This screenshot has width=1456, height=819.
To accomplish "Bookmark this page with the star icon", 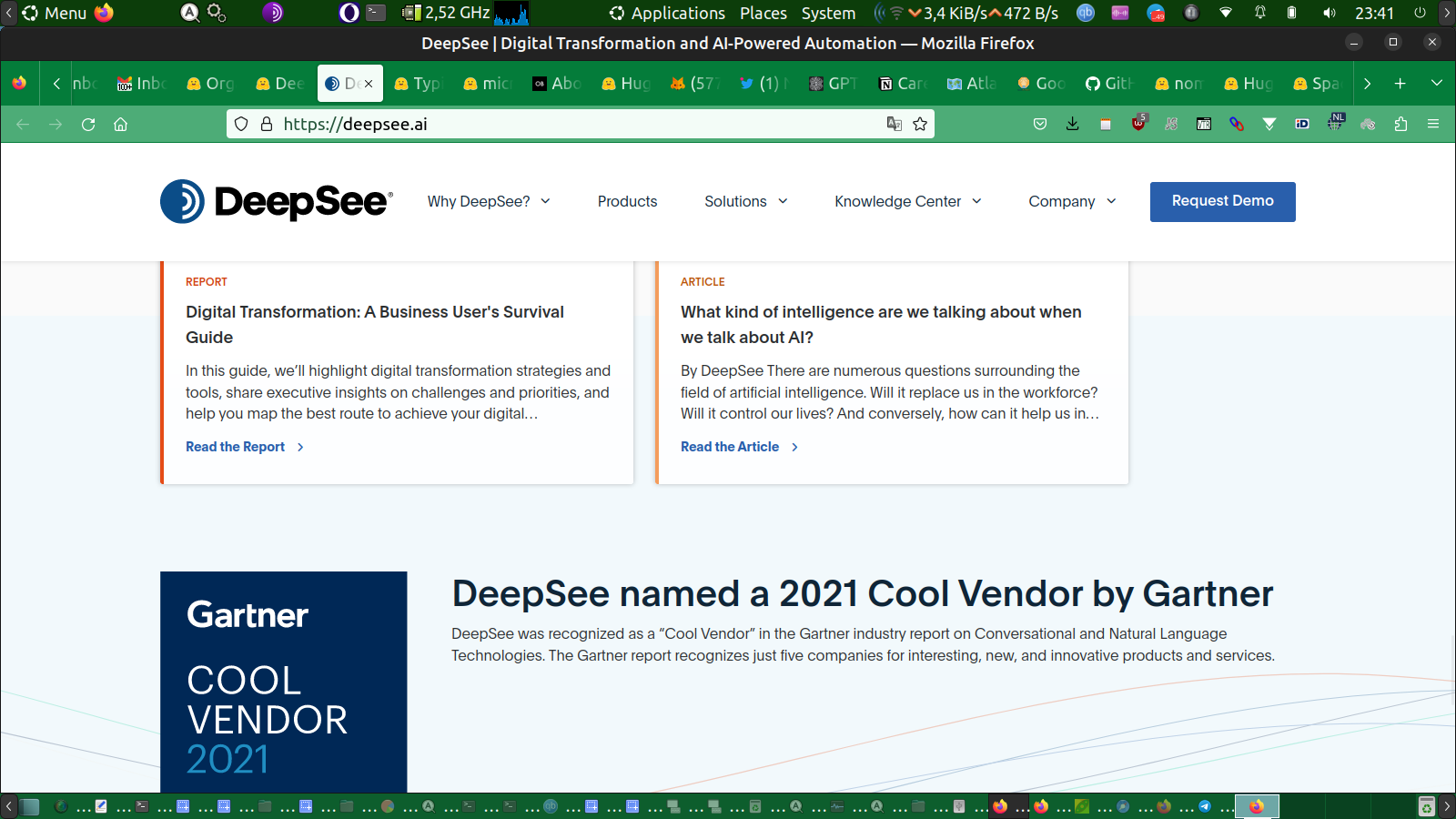I will (x=920, y=125).
